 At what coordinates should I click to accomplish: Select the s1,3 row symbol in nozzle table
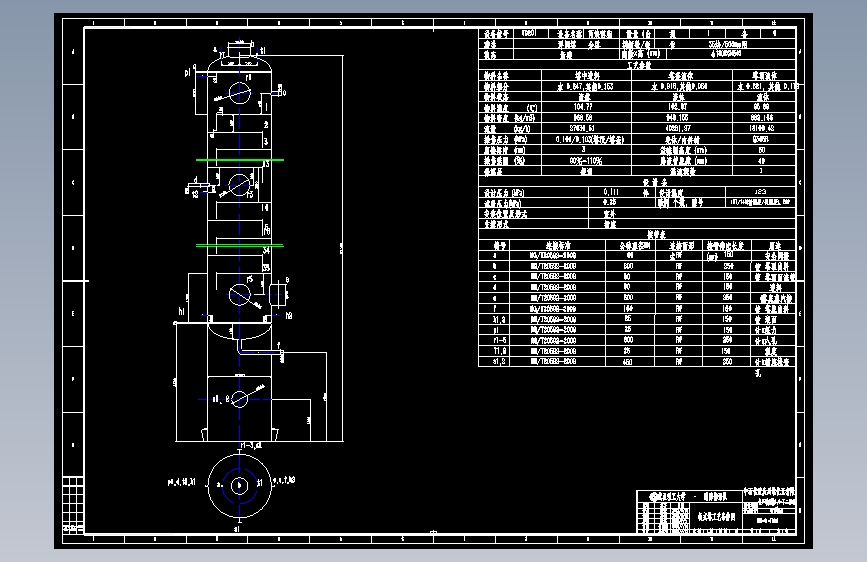click(x=499, y=362)
